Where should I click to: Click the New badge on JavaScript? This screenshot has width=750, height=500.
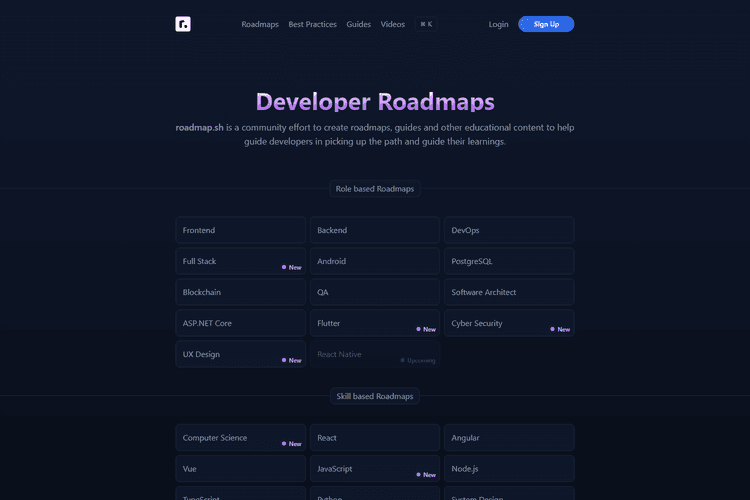(426, 475)
